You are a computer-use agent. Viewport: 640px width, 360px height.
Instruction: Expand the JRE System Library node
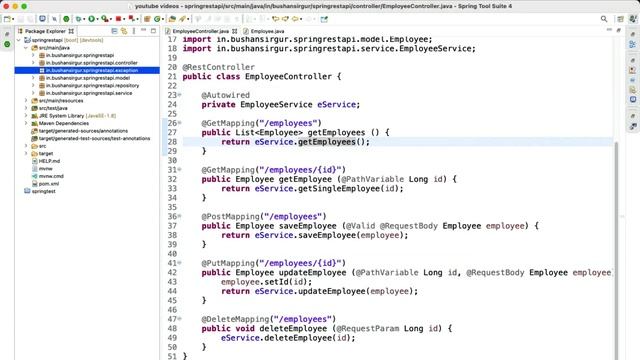pyautogui.click(x=26, y=116)
